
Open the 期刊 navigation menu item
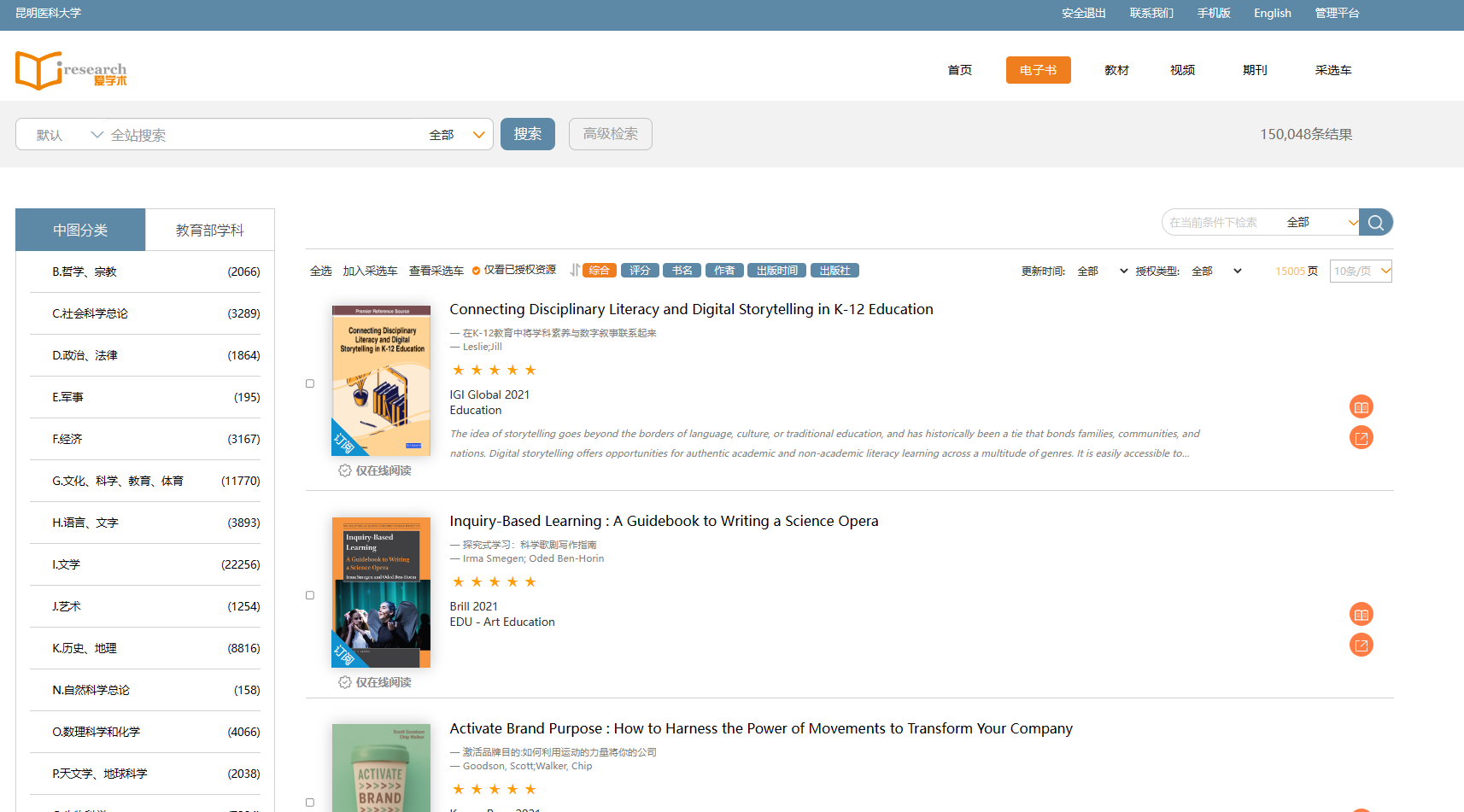pos(1254,70)
